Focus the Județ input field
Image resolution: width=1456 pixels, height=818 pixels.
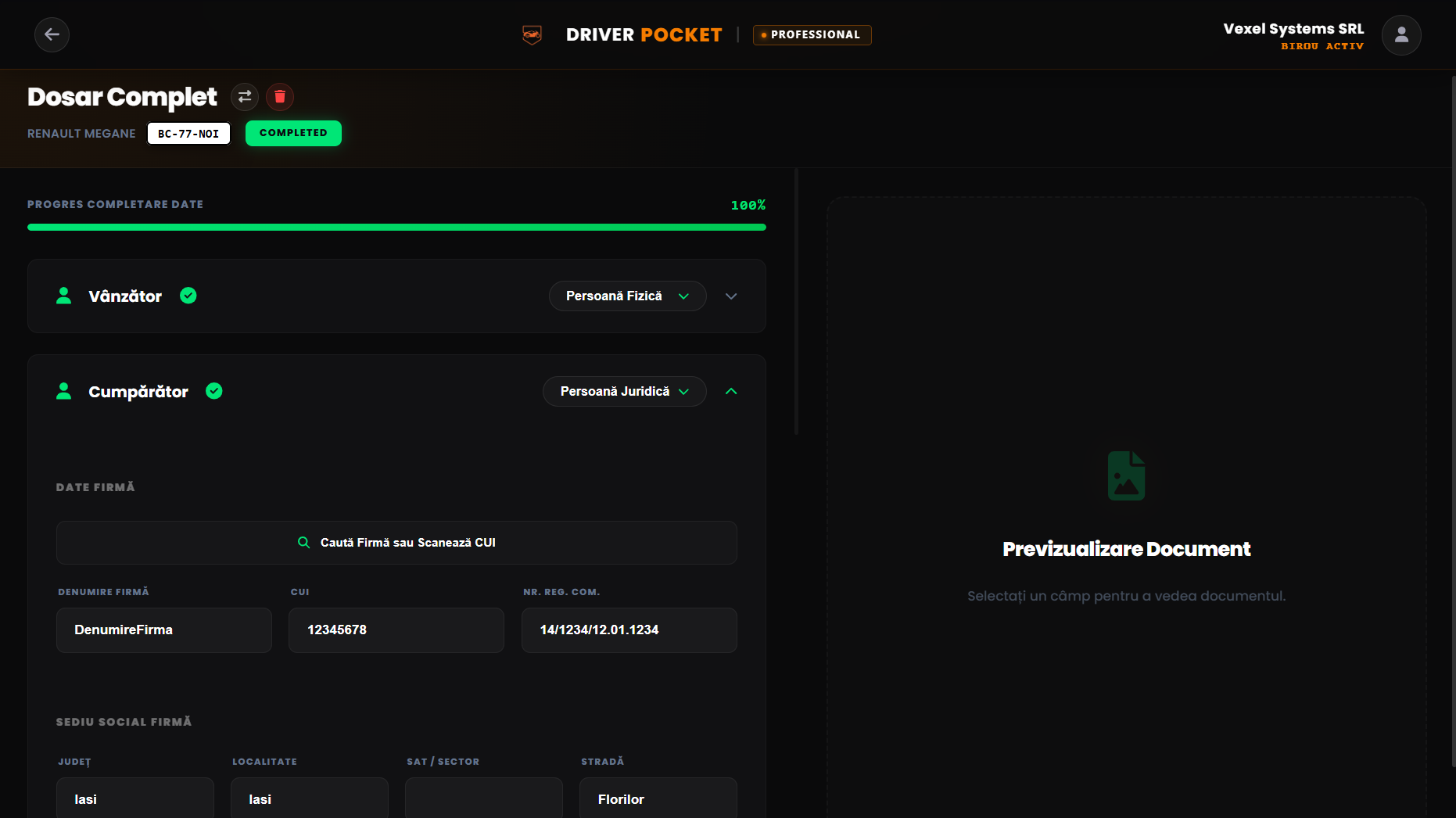pos(135,798)
